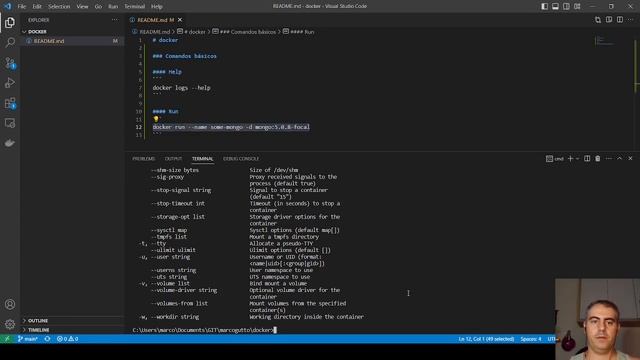Click the '### Comandos básicos' heading line

click(184, 56)
